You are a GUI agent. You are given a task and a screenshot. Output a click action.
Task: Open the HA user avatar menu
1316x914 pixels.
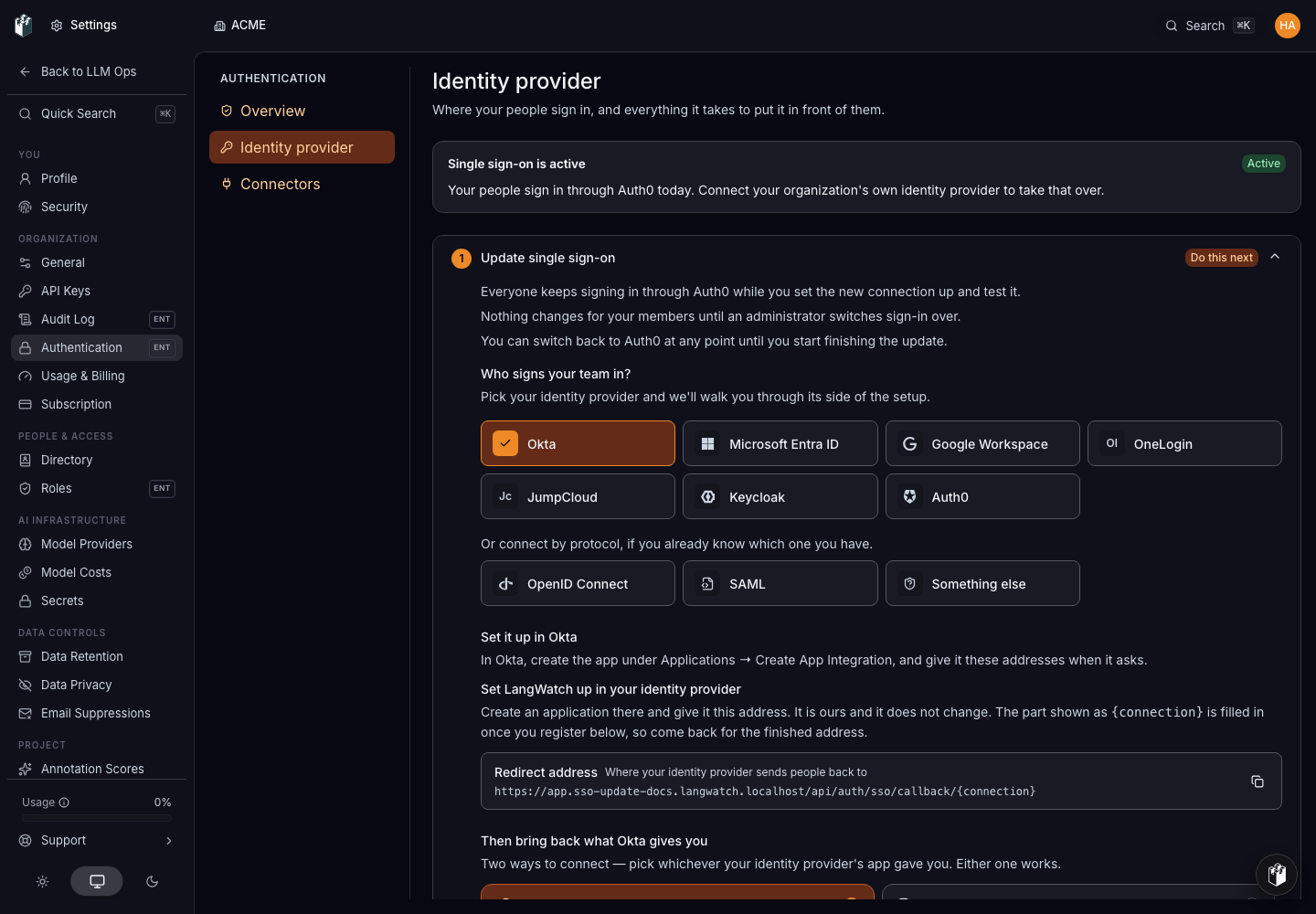click(x=1288, y=26)
